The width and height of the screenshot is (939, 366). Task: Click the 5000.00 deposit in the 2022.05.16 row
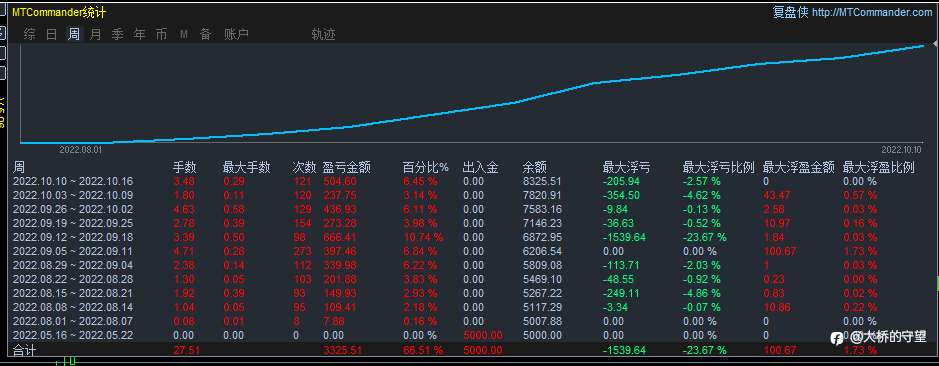tap(483, 335)
